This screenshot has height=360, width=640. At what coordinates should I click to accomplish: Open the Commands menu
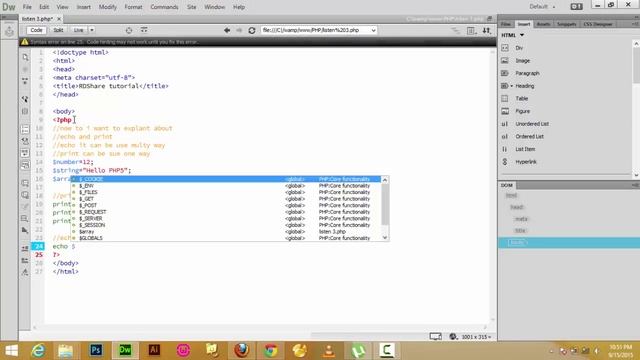[x=164, y=7]
